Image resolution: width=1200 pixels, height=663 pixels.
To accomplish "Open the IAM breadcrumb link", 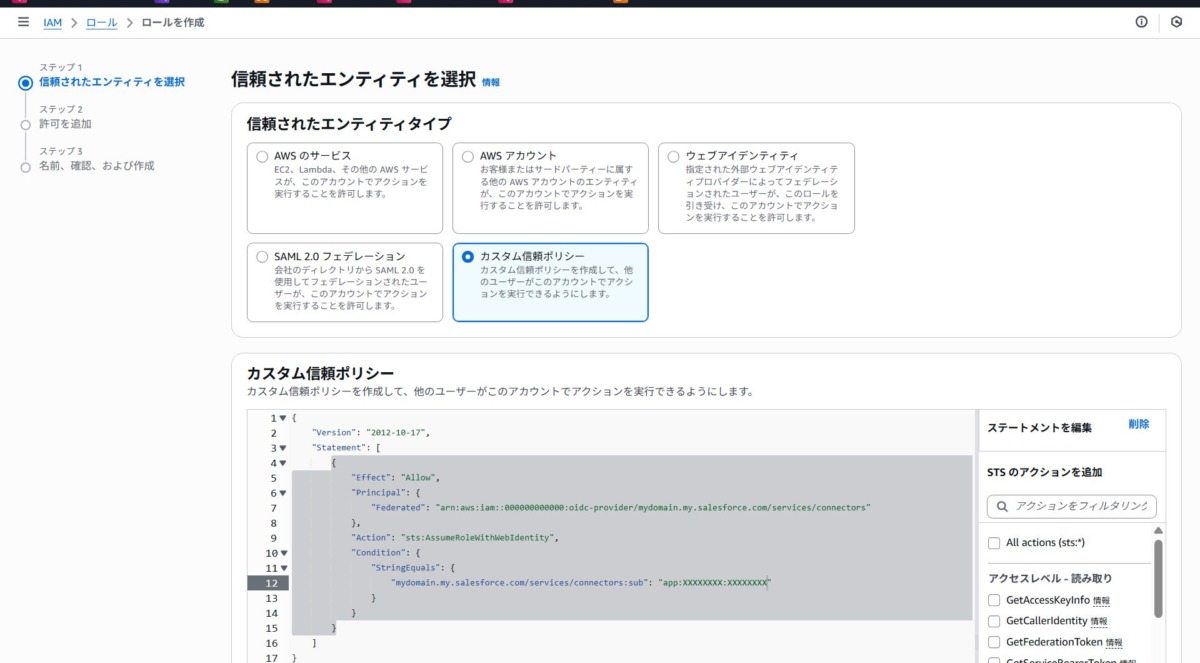I will 53,22.
